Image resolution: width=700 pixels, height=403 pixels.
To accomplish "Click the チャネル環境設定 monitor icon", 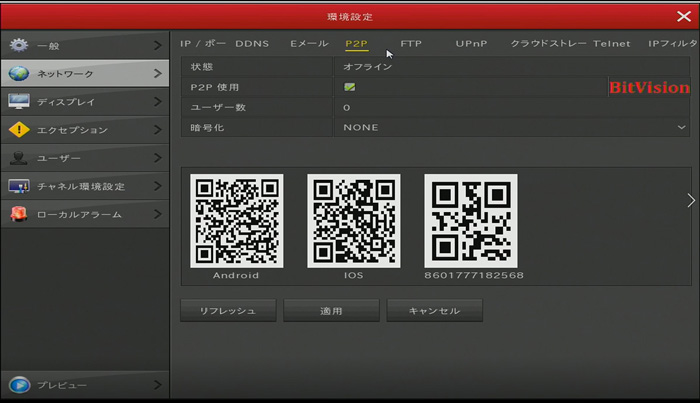I will pyautogui.click(x=19, y=186).
